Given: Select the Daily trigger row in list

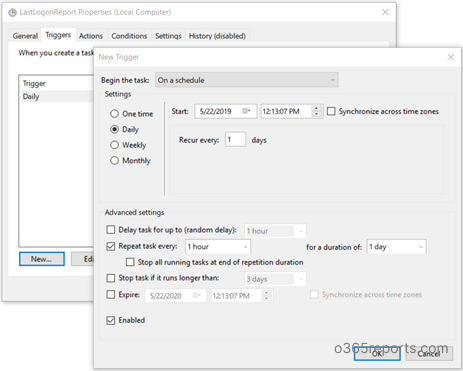Looking at the screenshot, I should [57, 96].
